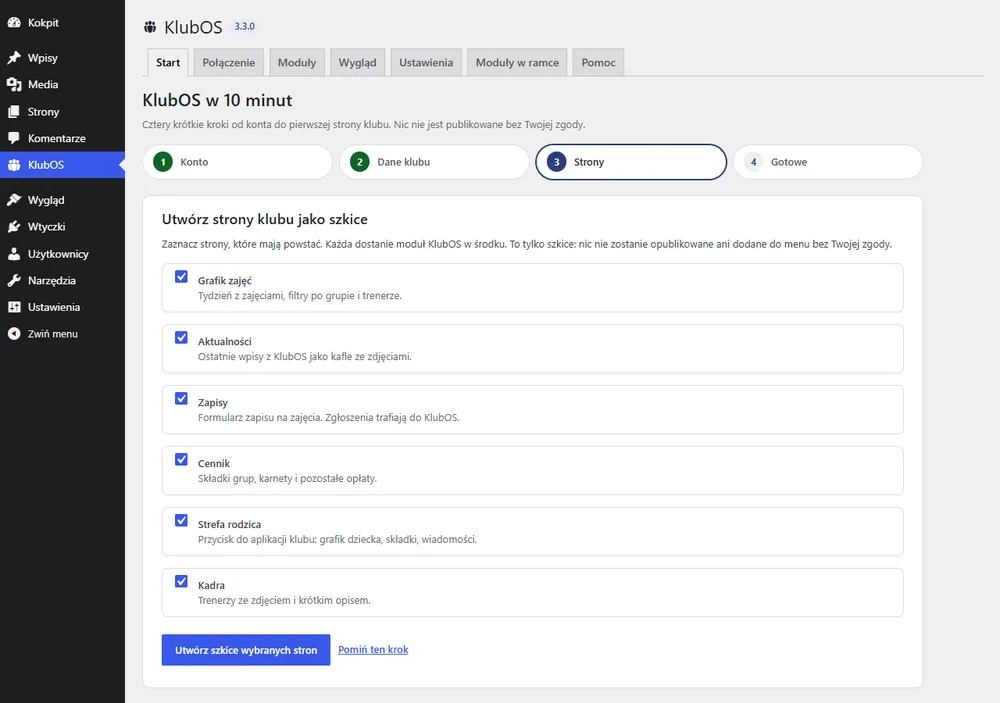The image size is (1000, 703).
Task: Click the Media label in the sidebar
Action: click(43, 84)
